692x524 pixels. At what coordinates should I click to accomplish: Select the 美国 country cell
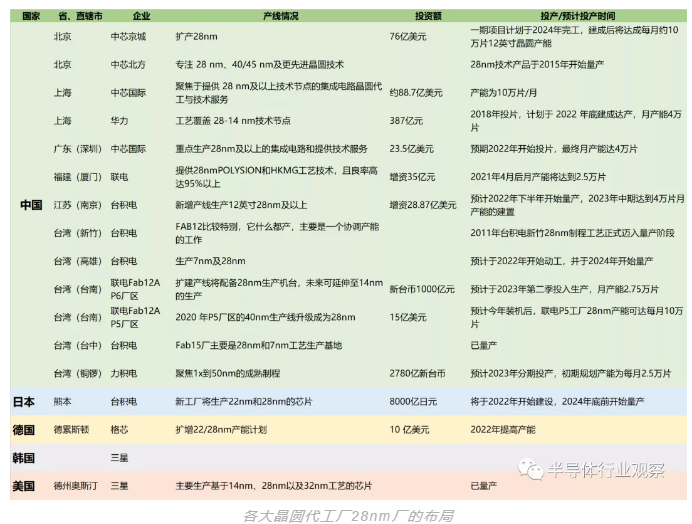[24, 486]
